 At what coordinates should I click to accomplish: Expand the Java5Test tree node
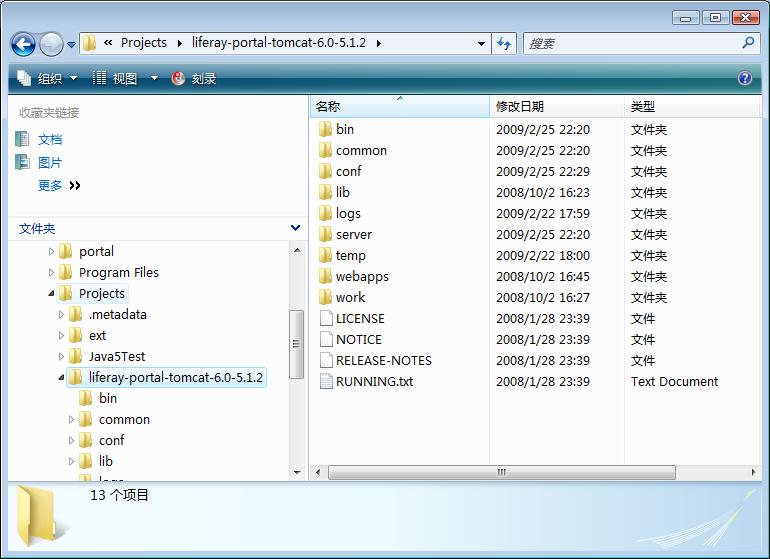[x=61, y=357]
